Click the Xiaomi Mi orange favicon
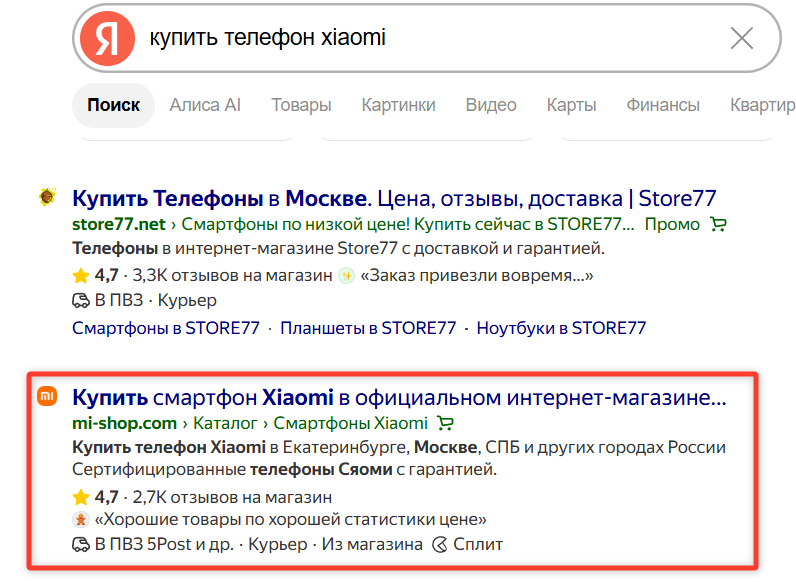 coord(47,396)
